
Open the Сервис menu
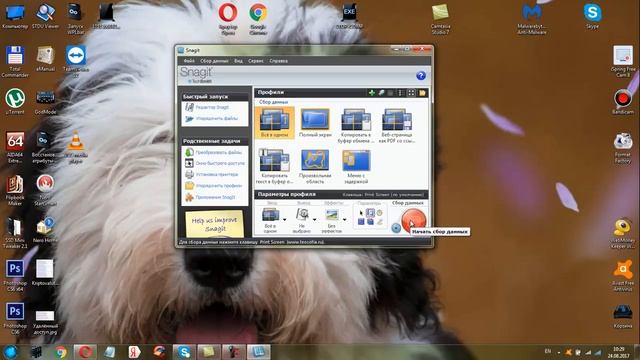(256, 61)
